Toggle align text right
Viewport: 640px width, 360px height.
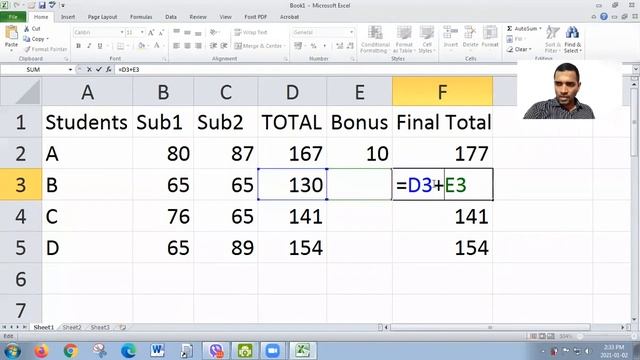tap(198, 46)
